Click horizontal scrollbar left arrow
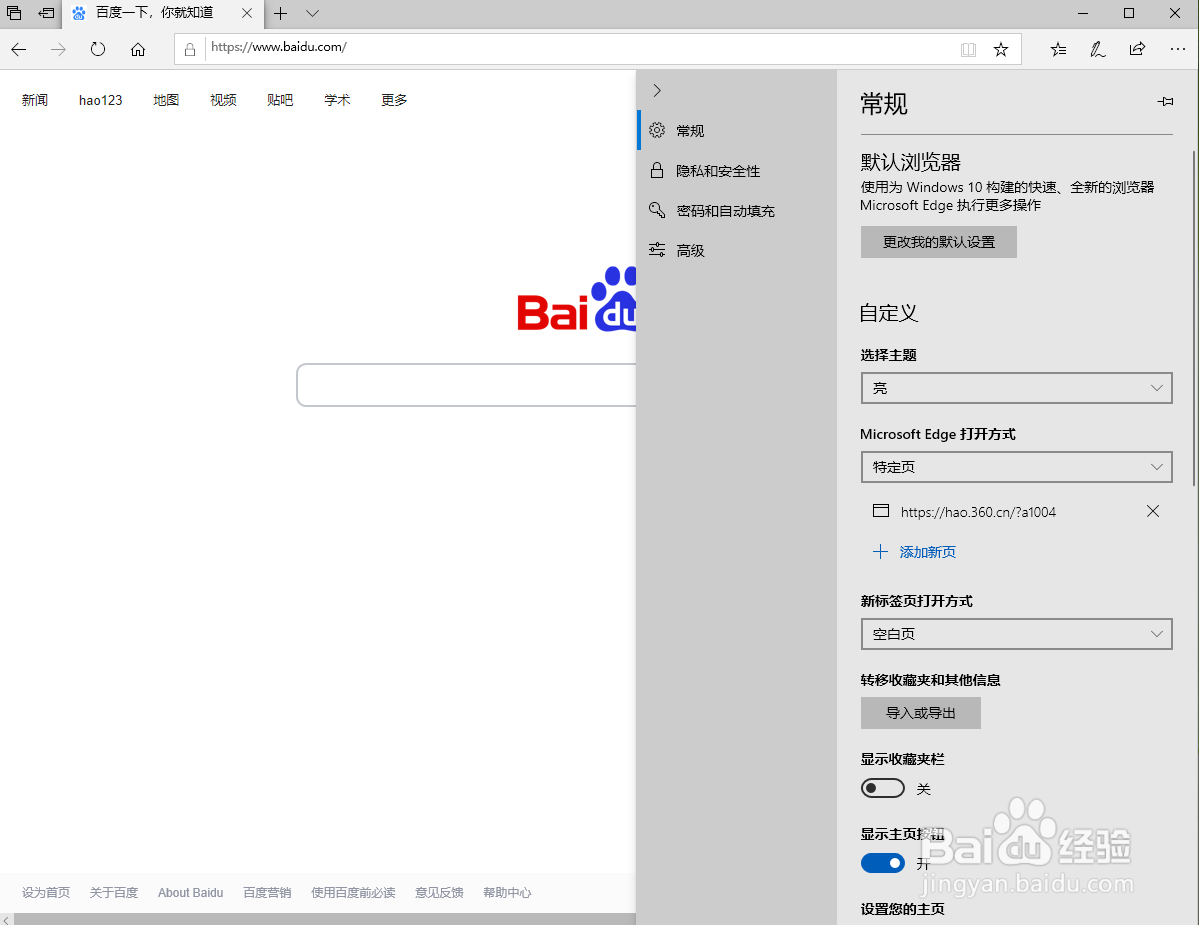 [7, 919]
